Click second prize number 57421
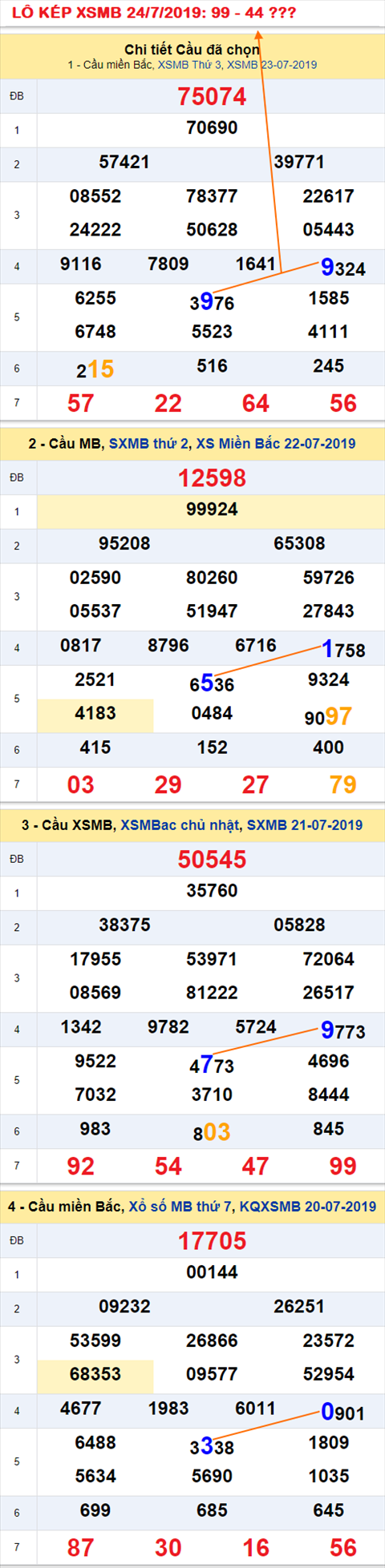Viewport: 385px width, 1568px height. (124, 163)
